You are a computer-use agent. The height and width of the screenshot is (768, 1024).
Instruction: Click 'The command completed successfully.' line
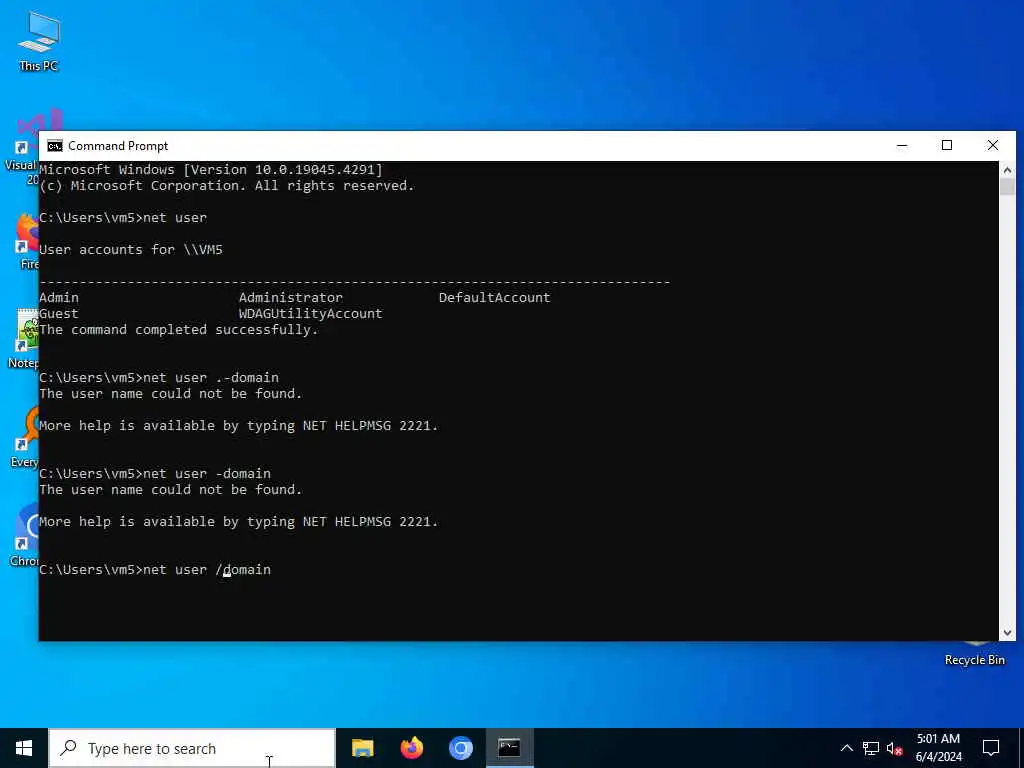[x=178, y=330]
